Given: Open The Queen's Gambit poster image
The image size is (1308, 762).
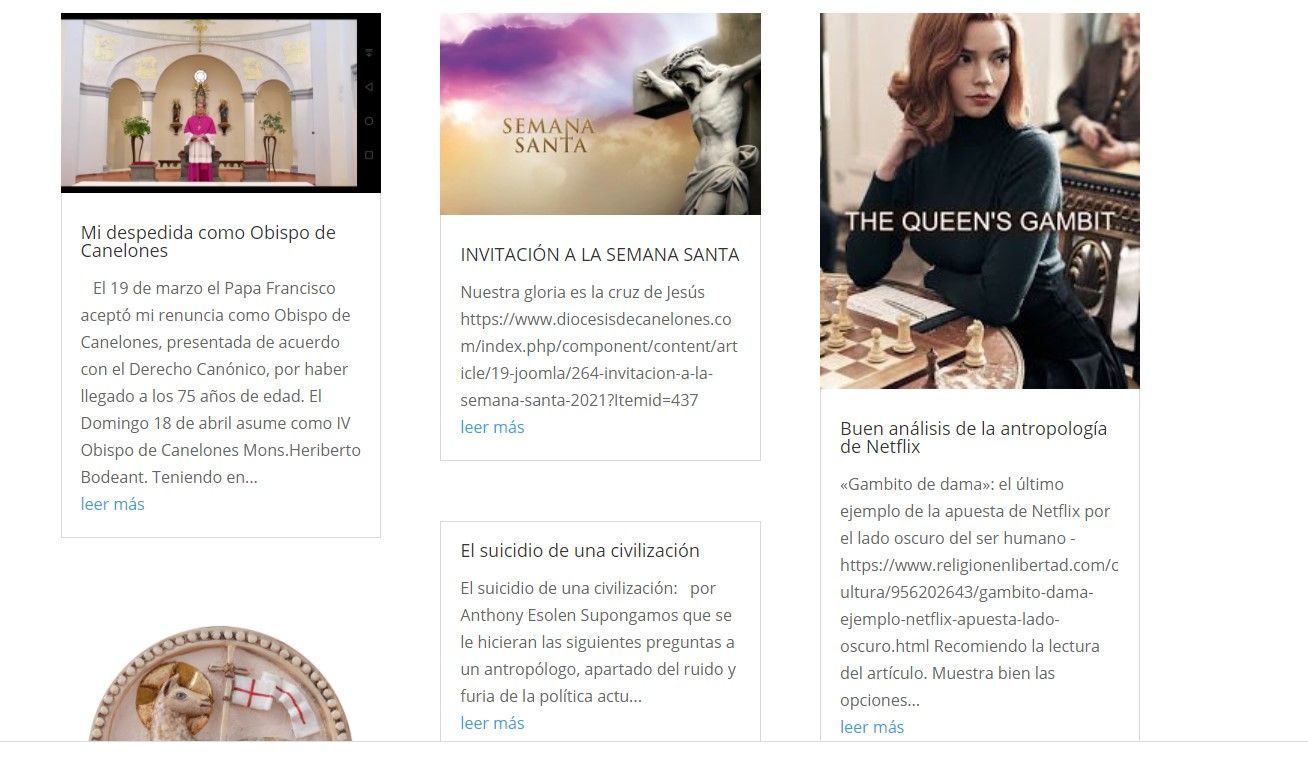Looking at the screenshot, I should [980, 201].
